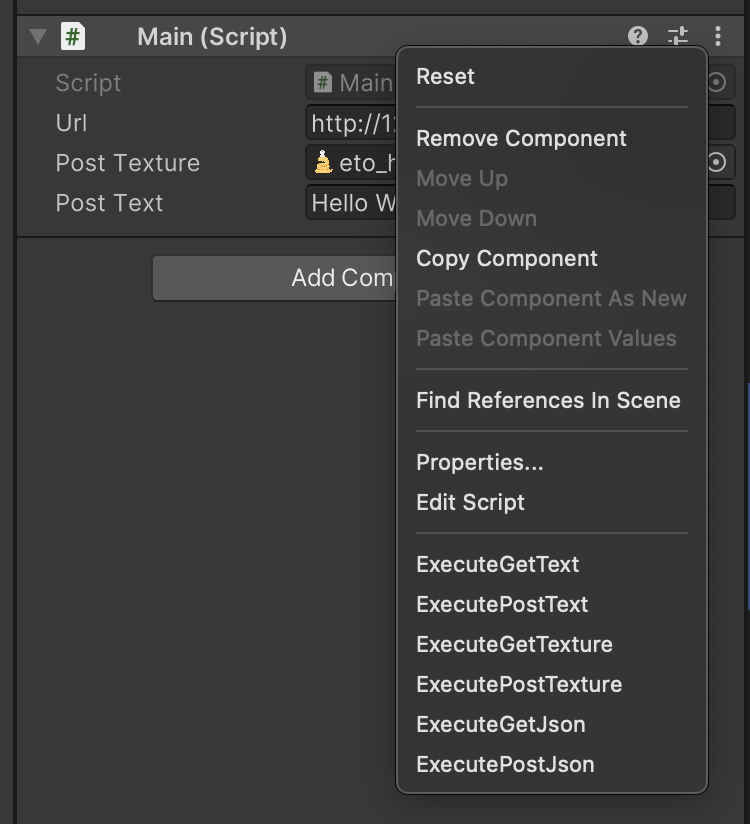Run ExecuteGetText from the context menu

point(496,564)
